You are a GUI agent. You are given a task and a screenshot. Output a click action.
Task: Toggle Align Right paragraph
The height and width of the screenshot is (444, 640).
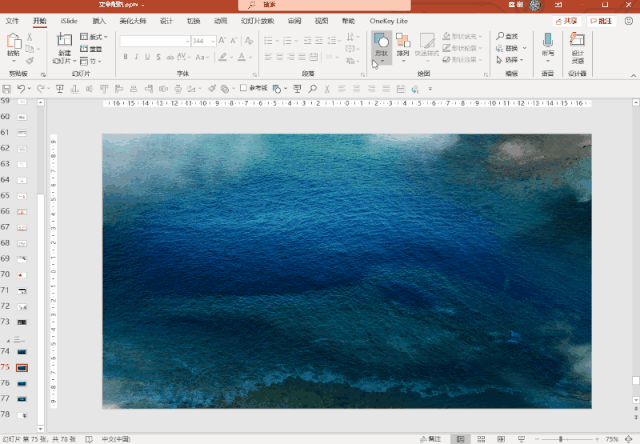pos(291,57)
